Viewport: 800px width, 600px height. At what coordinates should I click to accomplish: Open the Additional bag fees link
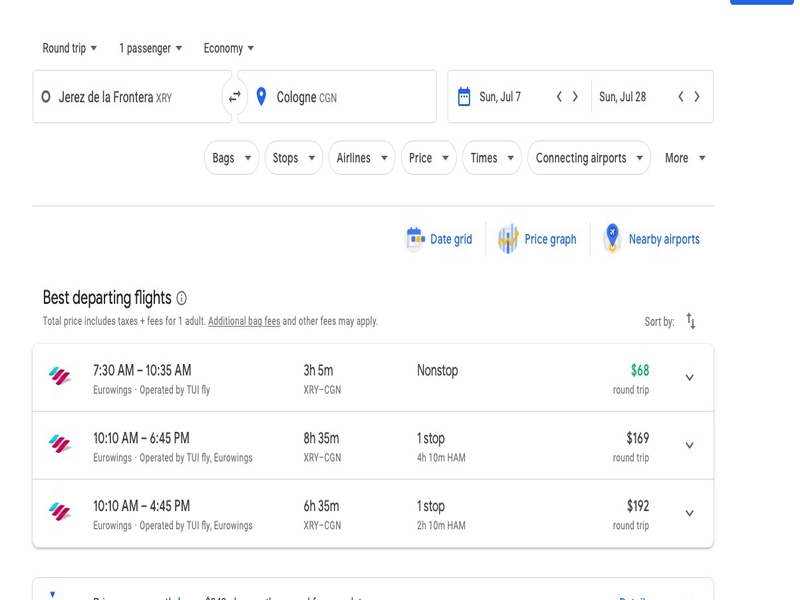pyautogui.click(x=244, y=321)
